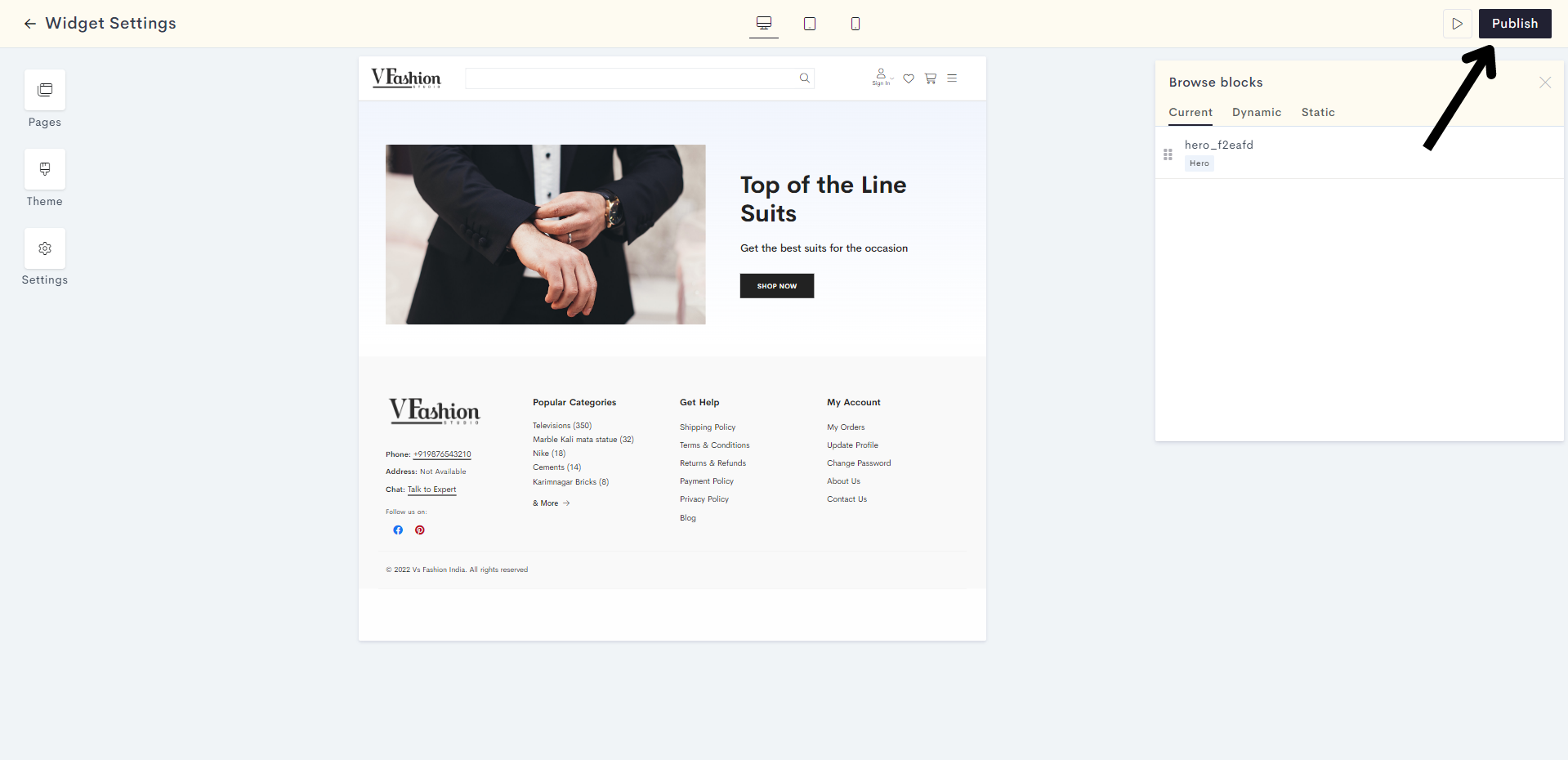Screen dimensions: 1568x760
Task: Open the Theme panel
Action: click(45, 169)
